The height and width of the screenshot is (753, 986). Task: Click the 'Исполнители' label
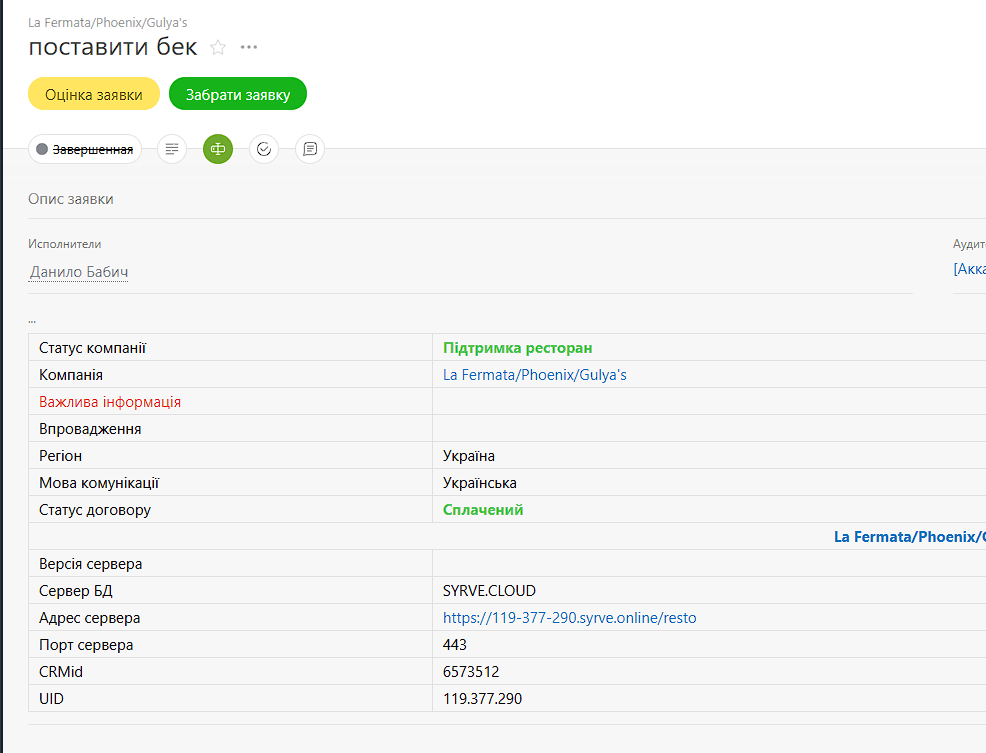pos(65,244)
